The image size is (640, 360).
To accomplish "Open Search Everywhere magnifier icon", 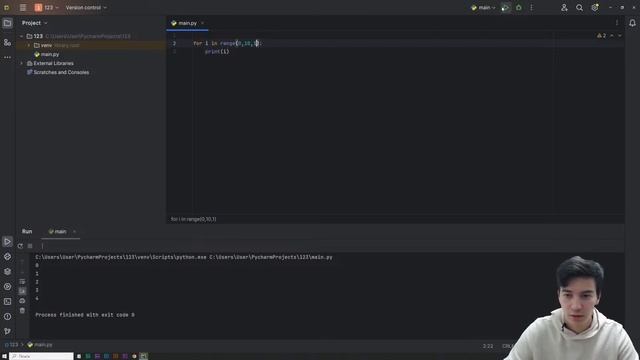I will pos(579,8).
